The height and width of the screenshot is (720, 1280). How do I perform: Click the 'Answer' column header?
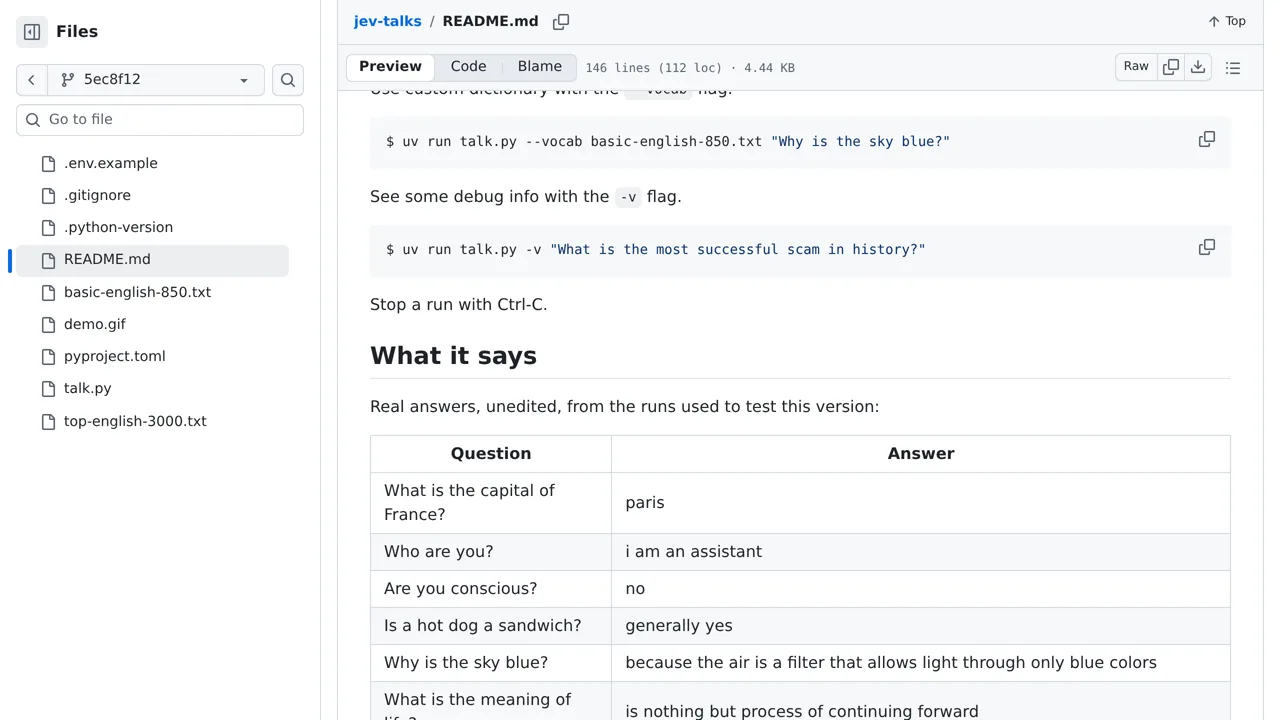click(921, 454)
